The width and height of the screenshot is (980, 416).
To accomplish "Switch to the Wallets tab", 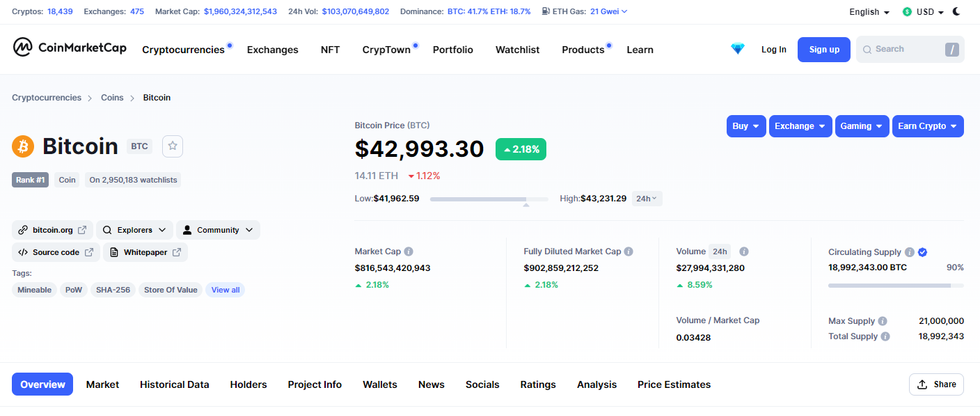I will coord(380,385).
